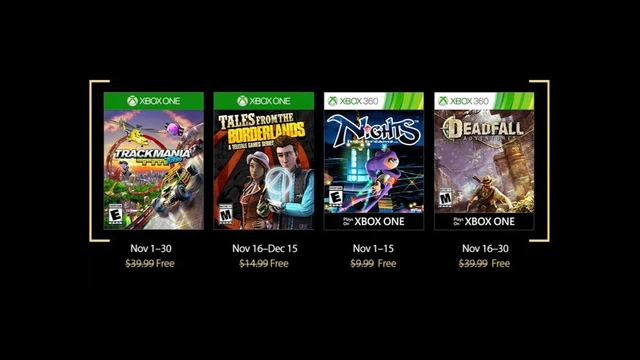Click the ESRB E rating on Nights
This screenshot has height=360, width=640.
336,197
